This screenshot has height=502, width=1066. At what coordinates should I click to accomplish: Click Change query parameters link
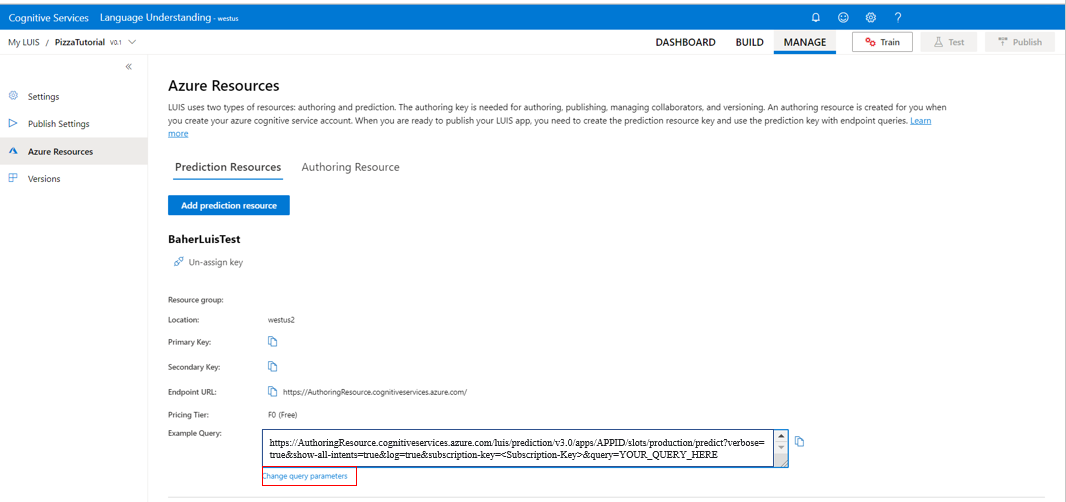tap(305, 476)
